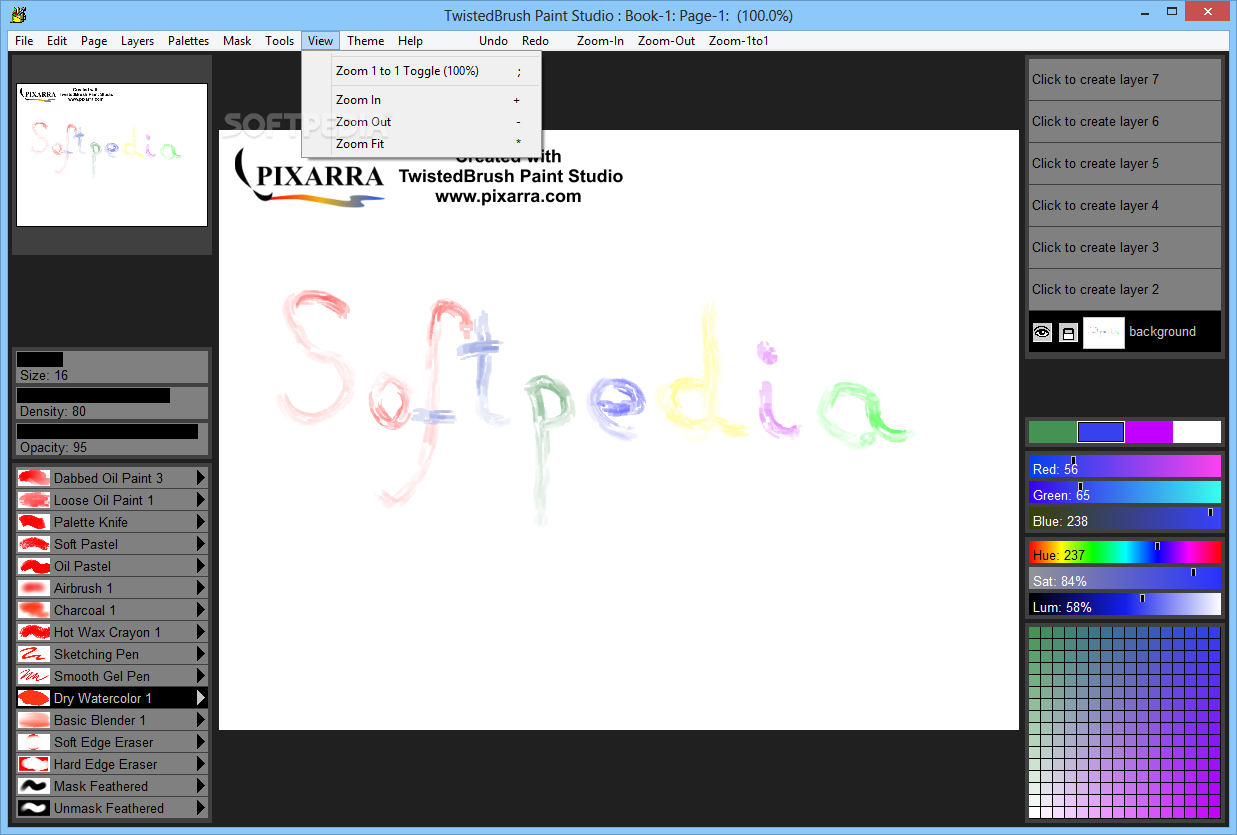Image resolution: width=1237 pixels, height=835 pixels.
Task: Expand the Soft Pastel arrow
Action: tap(201, 544)
